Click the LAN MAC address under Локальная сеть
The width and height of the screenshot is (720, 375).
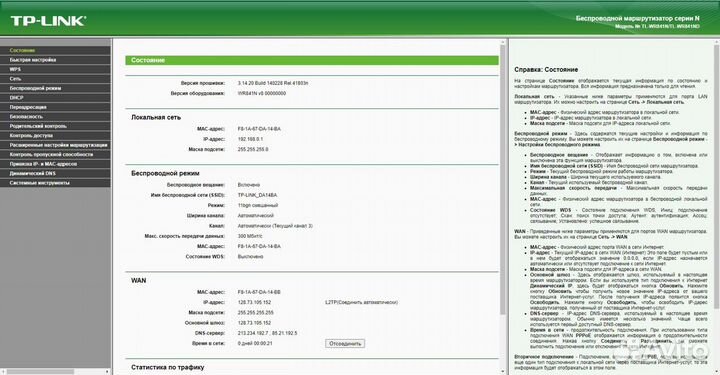click(x=259, y=129)
